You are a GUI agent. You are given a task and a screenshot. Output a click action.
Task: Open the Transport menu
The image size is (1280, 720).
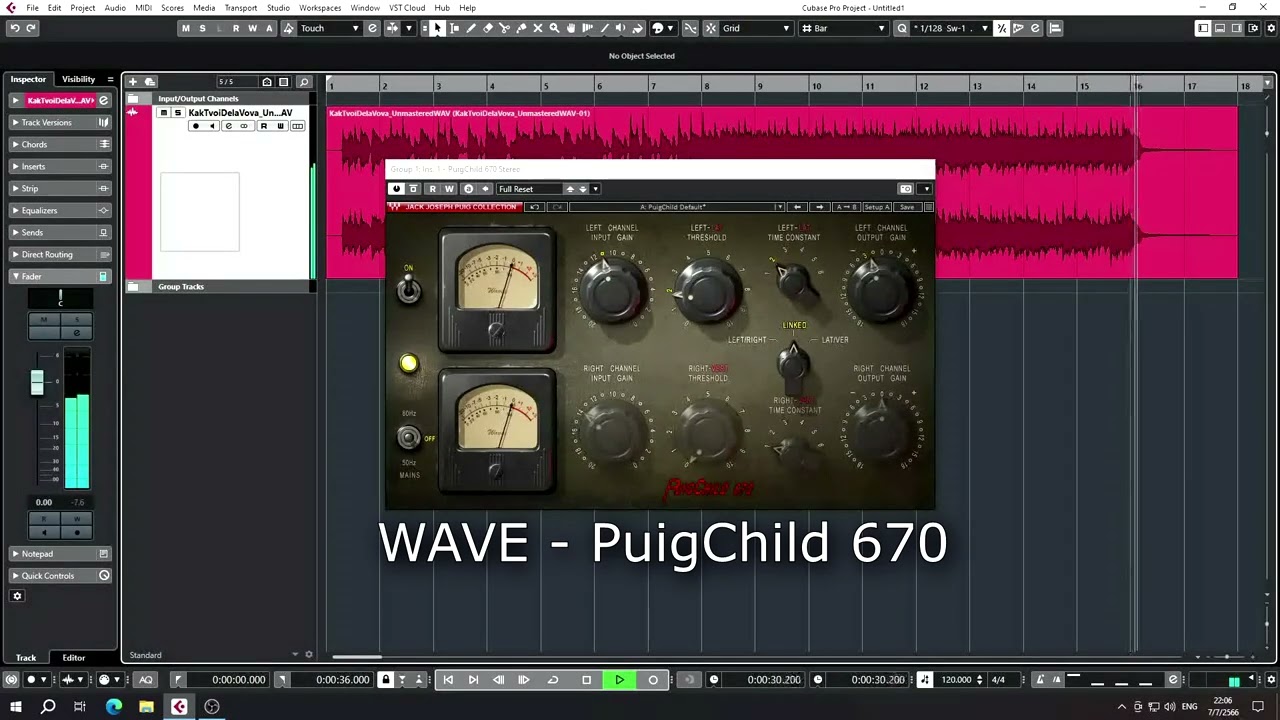[x=240, y=7]
